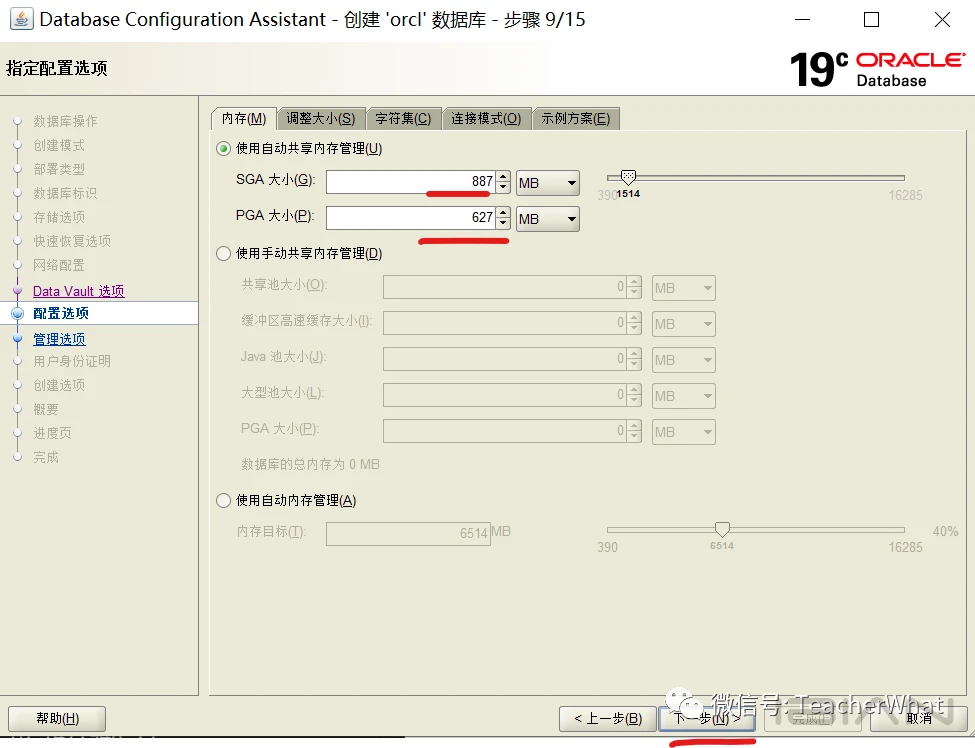Click the PGA size input field
Screen dimensions: 975x748
[x=410, y=218]
